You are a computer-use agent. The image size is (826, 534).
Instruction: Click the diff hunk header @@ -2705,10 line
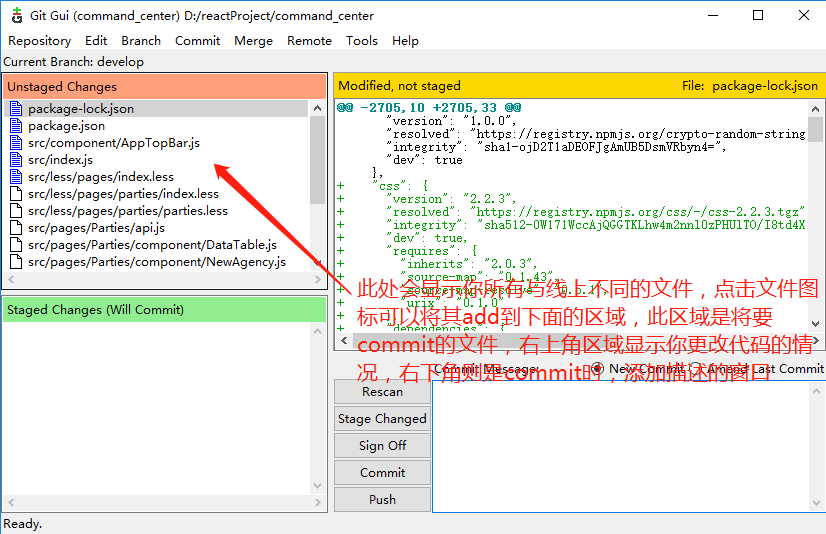pyautogui.click(x=429, y=107)
